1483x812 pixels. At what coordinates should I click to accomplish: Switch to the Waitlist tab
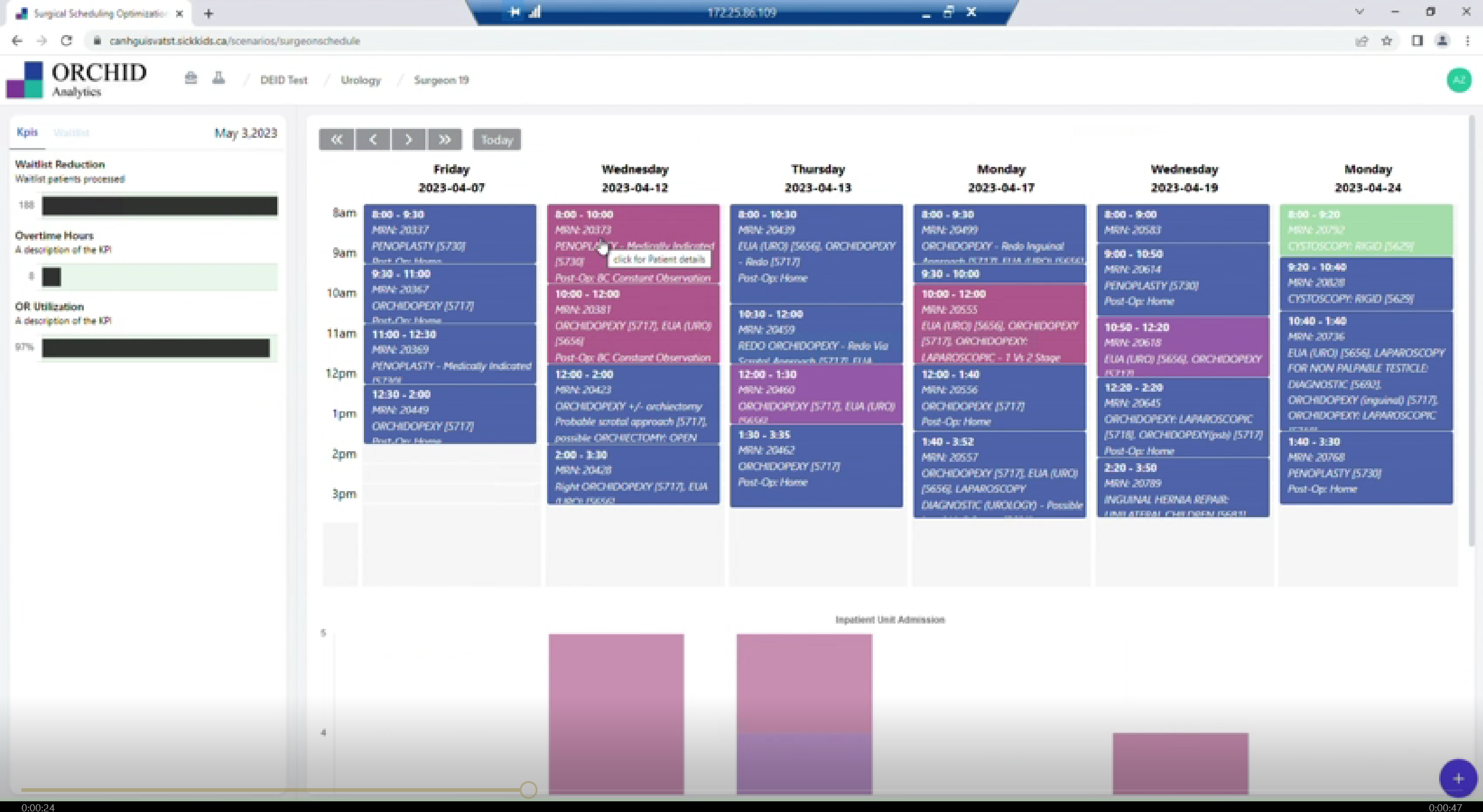pos(71,132)
